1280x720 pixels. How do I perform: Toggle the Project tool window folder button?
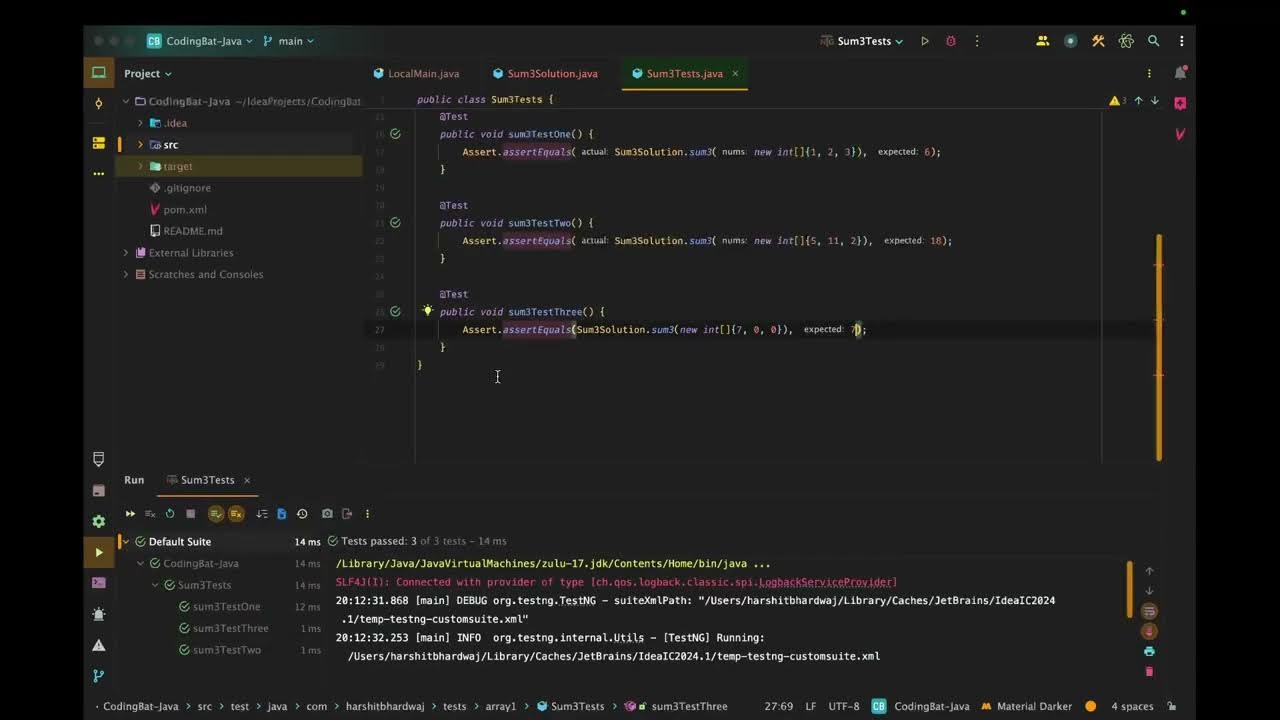(98, 72)
